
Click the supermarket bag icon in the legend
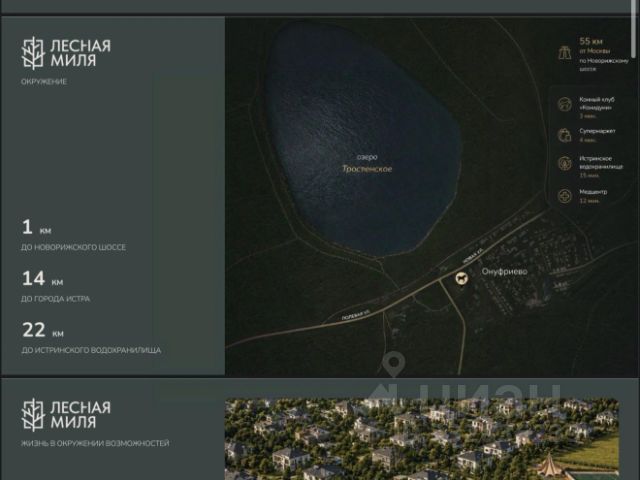click(565, 135)
